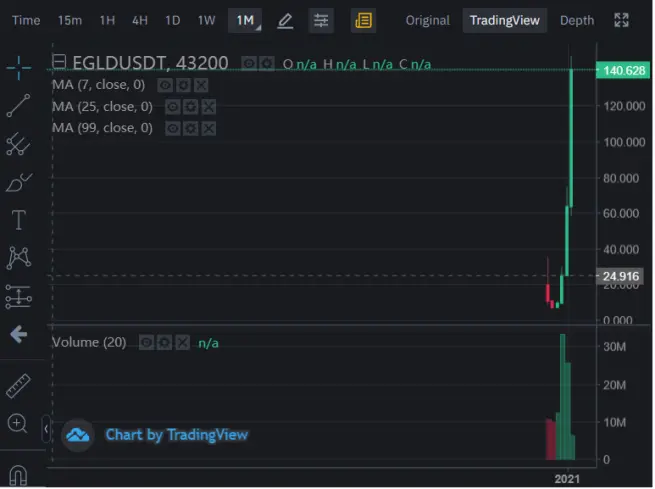Switch to the Original chart tab

click(x=427, y=20)
